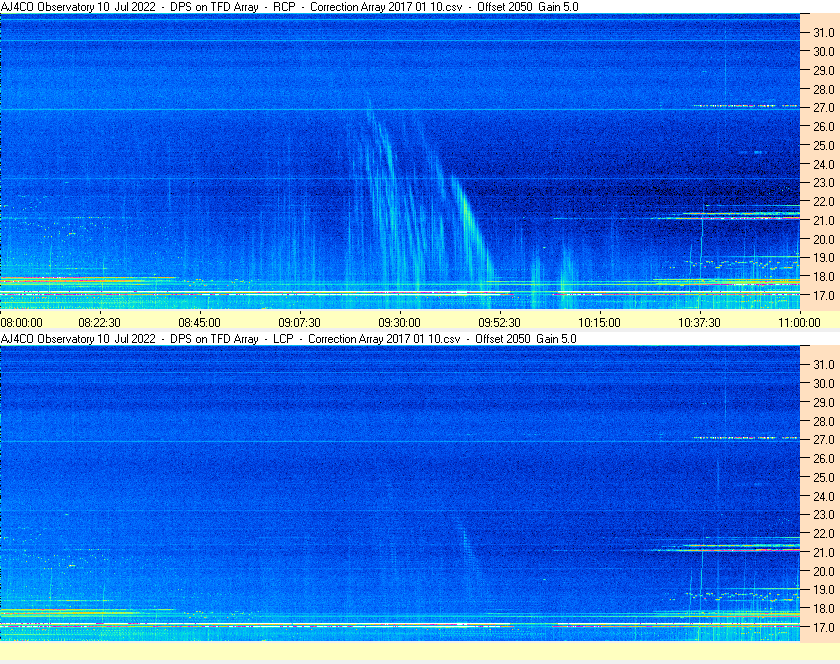This screenshot has width=840, height=664.
Task: Select the 08:22:30 time axis label
Action: [x=100, y=323]
